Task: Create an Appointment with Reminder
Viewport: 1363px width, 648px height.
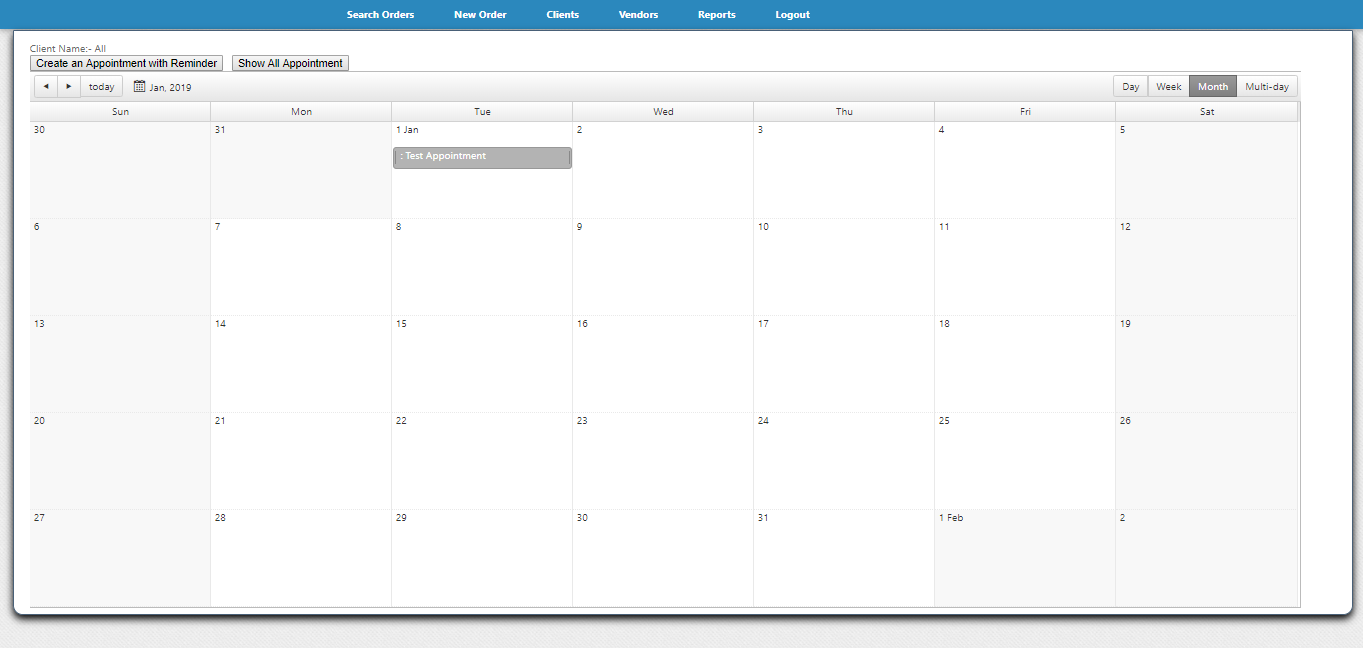Action: [126, 63]
